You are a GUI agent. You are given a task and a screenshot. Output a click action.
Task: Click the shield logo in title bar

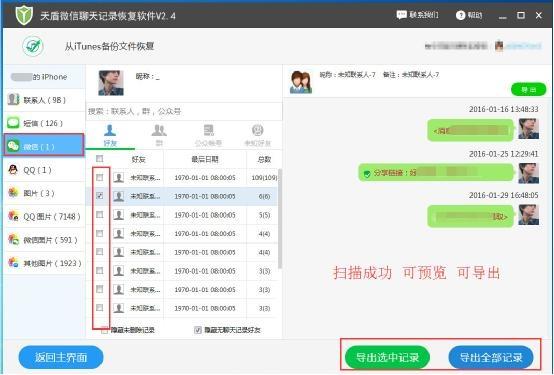pos(24,15)
